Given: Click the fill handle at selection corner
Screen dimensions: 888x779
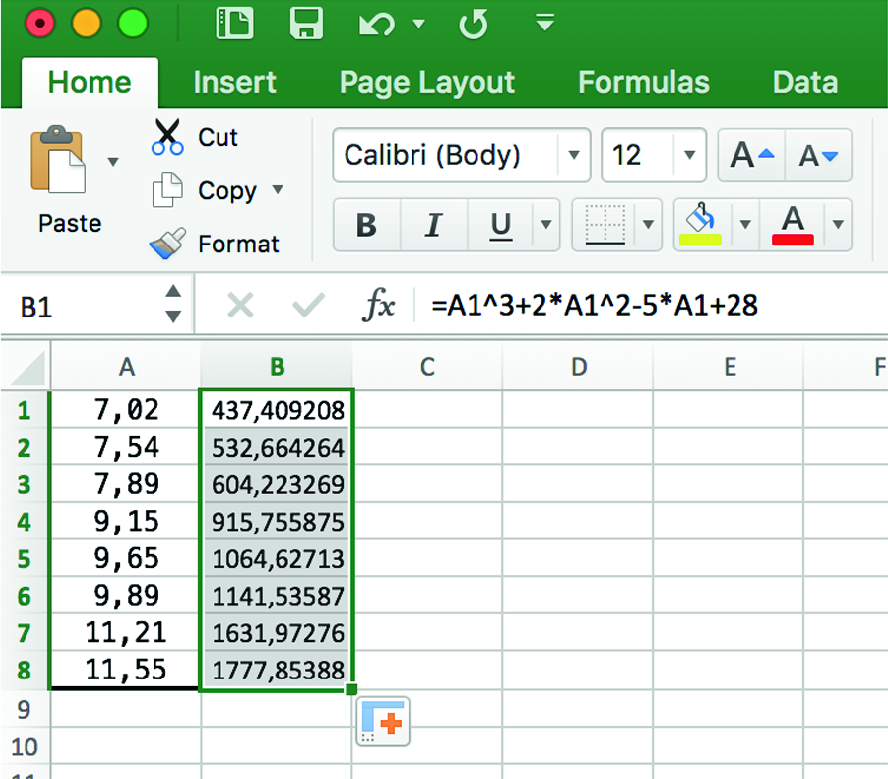Looking at the screenshot, I should coord(351,689).
